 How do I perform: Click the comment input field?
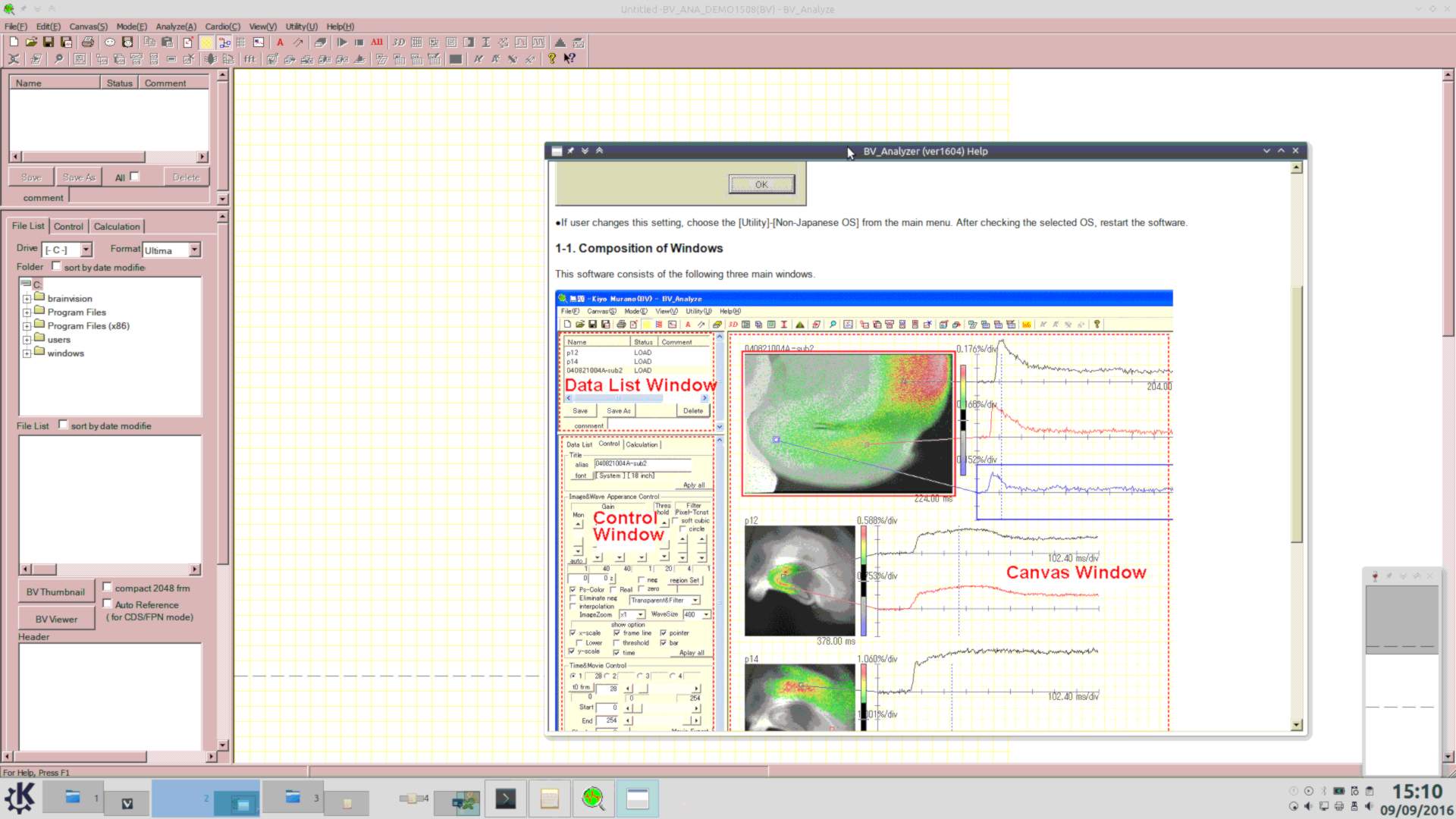(x=138, y=196)
